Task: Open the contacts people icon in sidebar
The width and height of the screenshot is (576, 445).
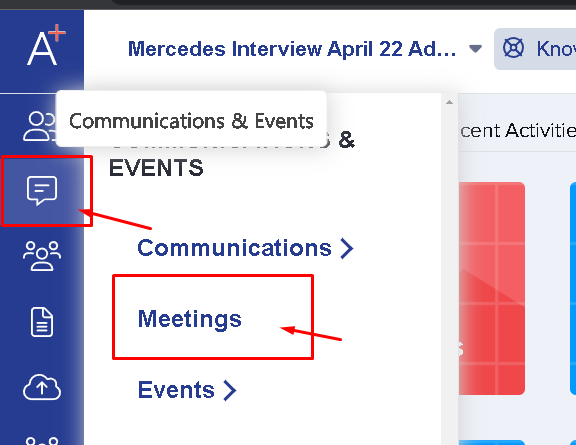Action: 40,126
